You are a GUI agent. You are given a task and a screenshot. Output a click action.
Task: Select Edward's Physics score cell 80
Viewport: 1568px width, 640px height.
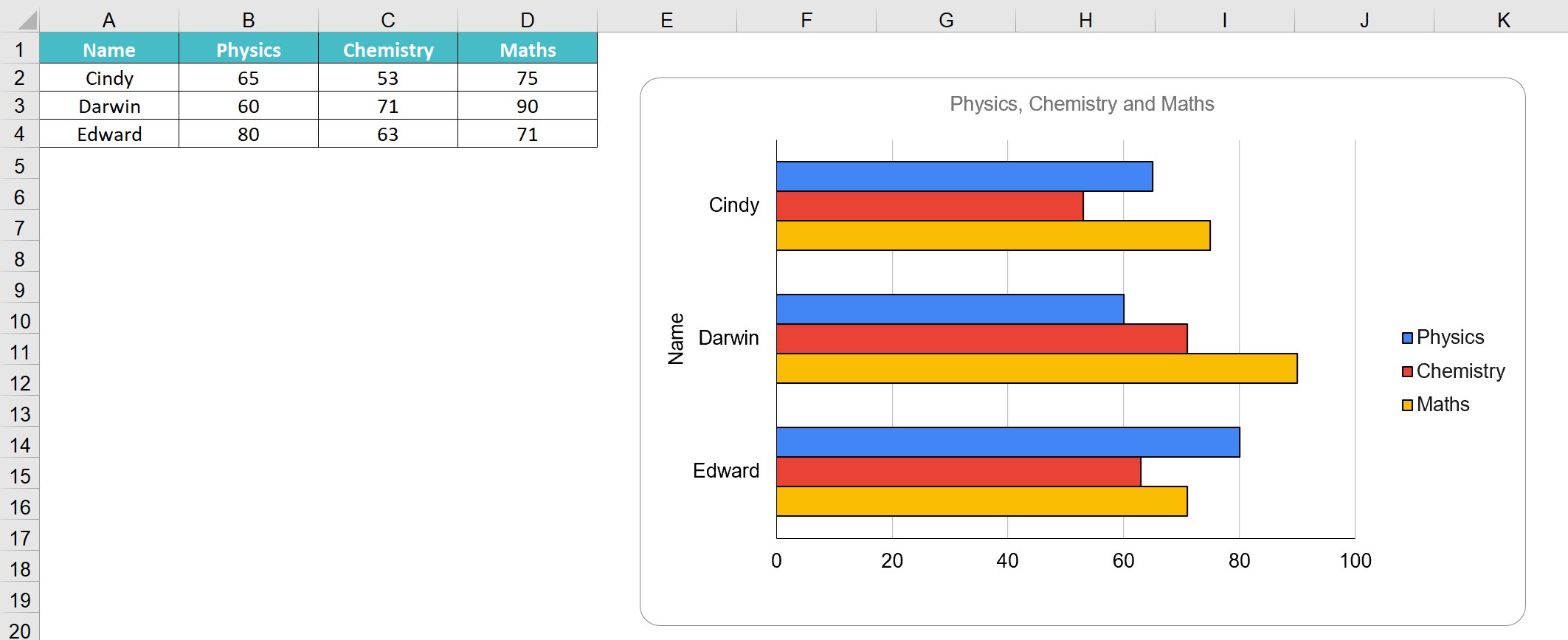click(249, 134)
